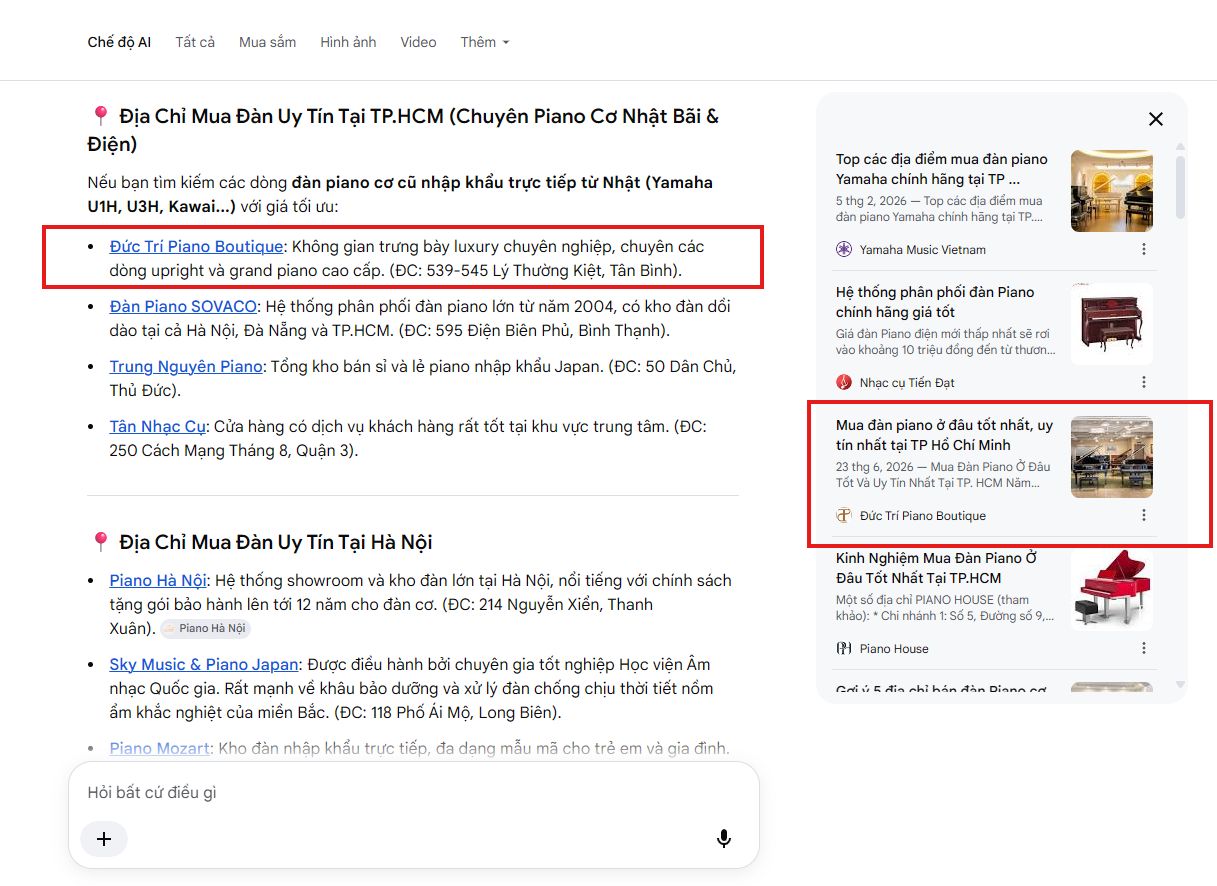This screenshot has width=1217, height=886.
Task: Switch to the Tất cả tab
Action: click(x=195, y=42)
